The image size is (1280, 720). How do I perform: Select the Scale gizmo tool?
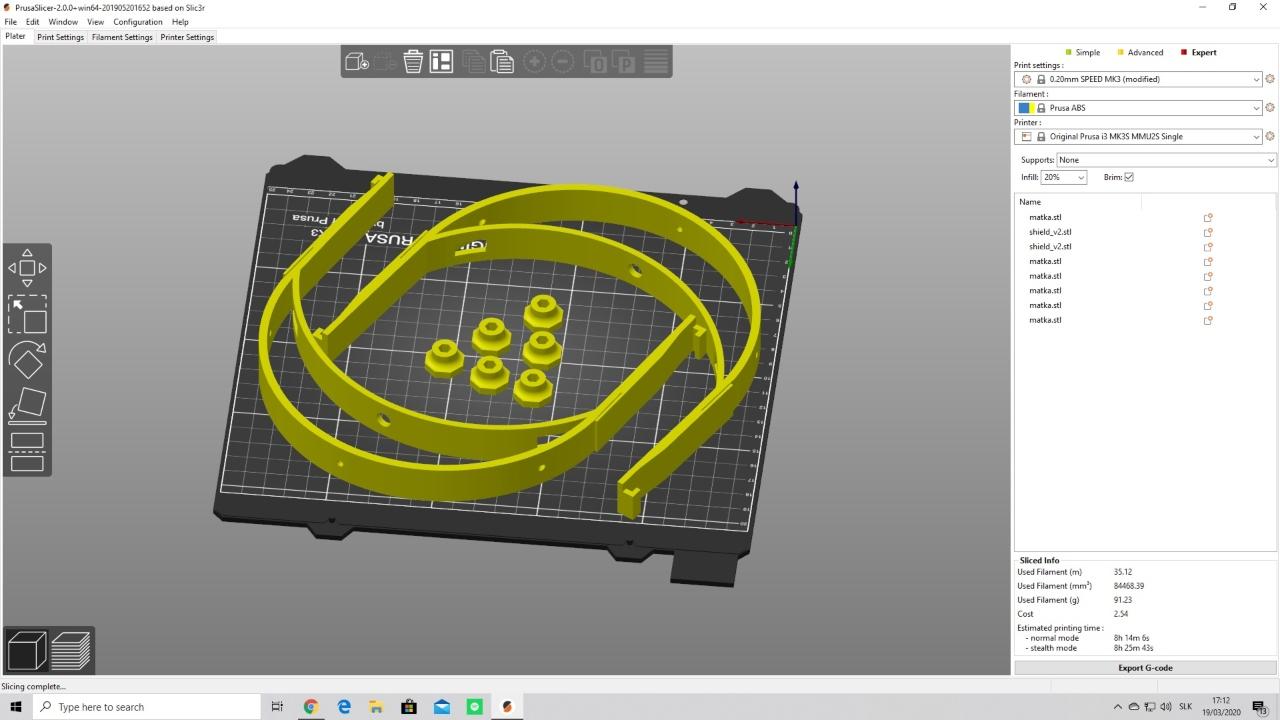[x=27, y=314]
